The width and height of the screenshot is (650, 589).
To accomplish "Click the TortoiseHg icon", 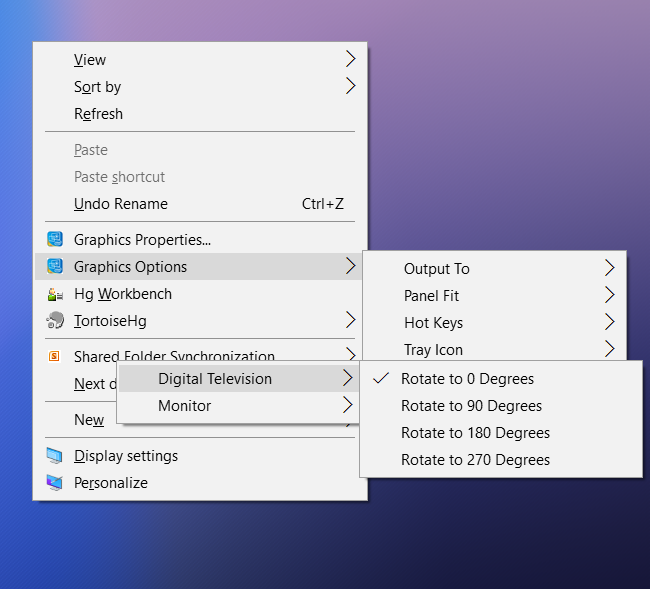I will coord(55,321).
